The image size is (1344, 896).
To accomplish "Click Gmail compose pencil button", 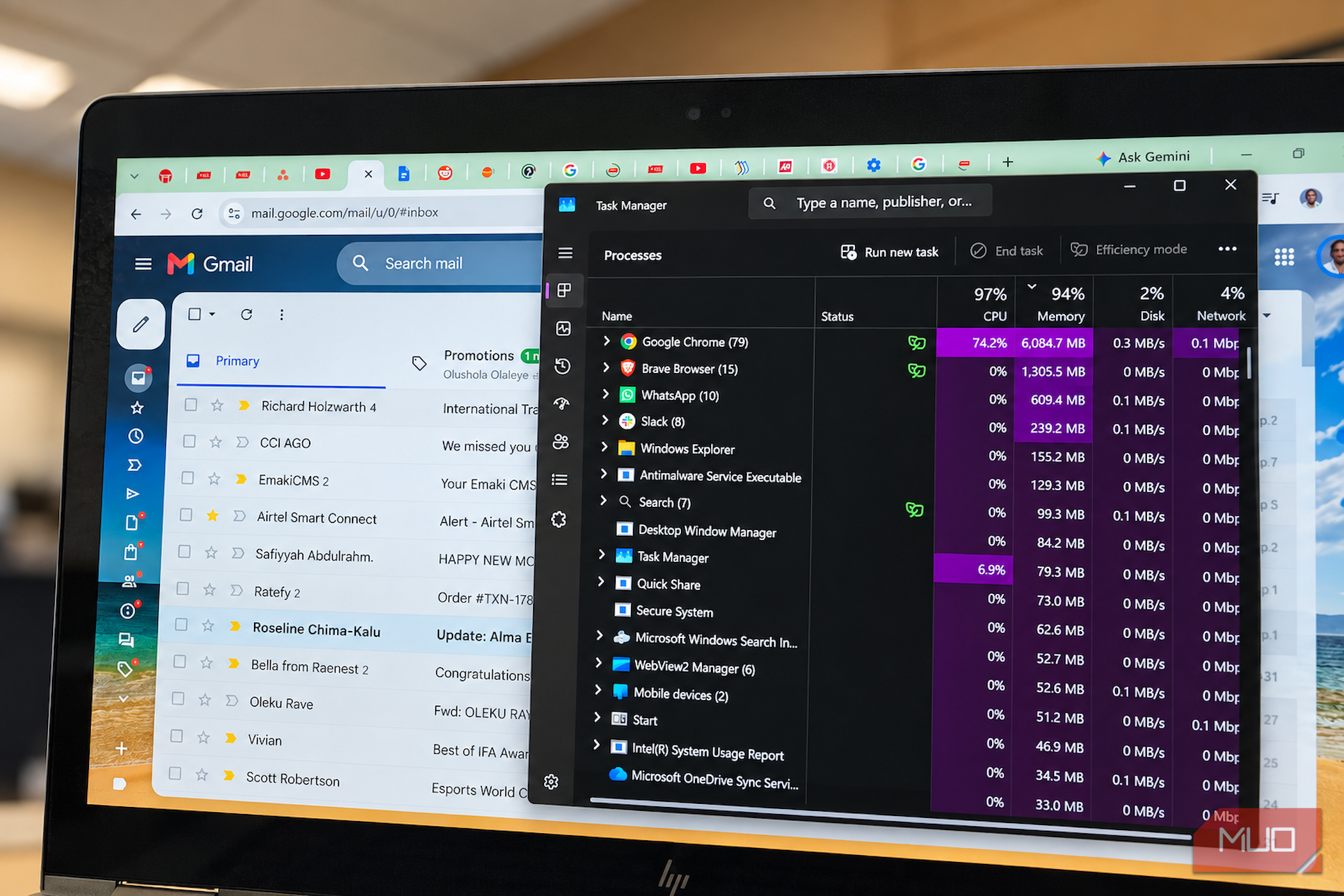I will (141, 324).
